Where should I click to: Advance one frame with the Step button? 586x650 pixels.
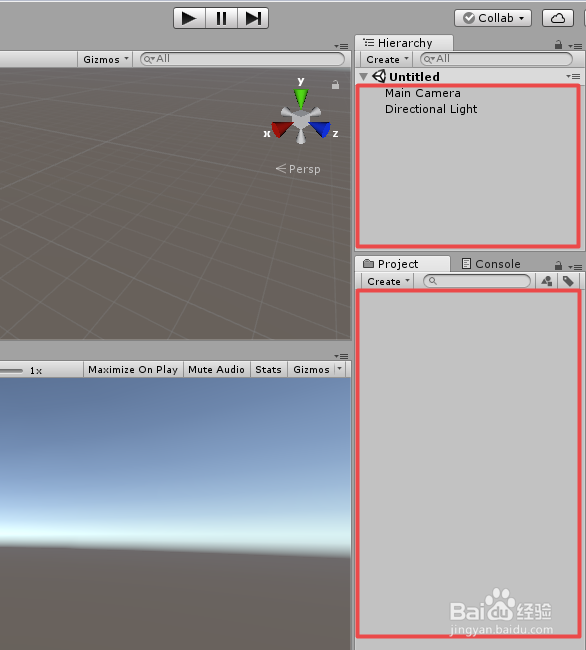tap(253, 18)
